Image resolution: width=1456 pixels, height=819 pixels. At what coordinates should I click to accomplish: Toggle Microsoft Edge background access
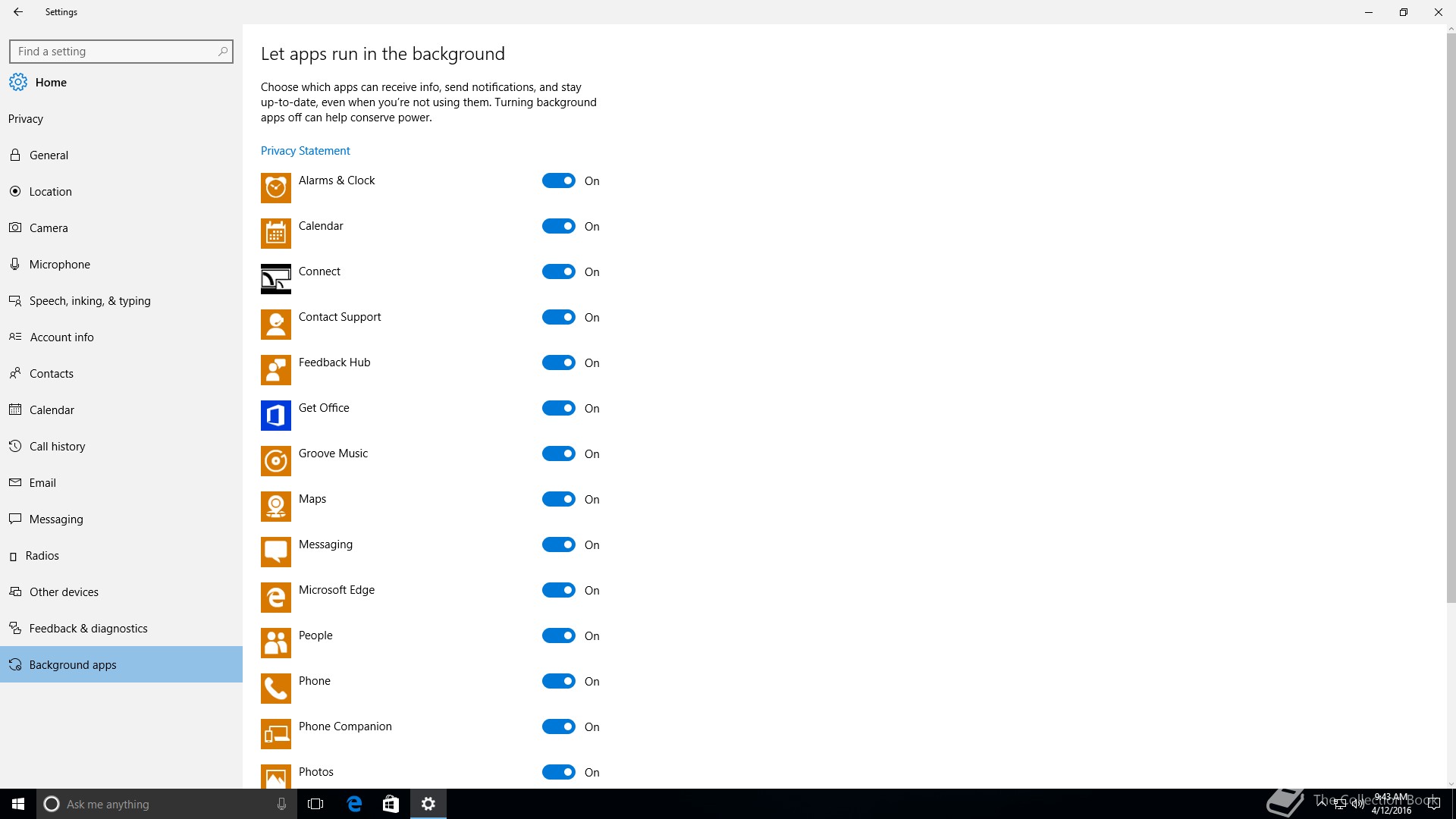pyautogui.click(x=559, y=590)
